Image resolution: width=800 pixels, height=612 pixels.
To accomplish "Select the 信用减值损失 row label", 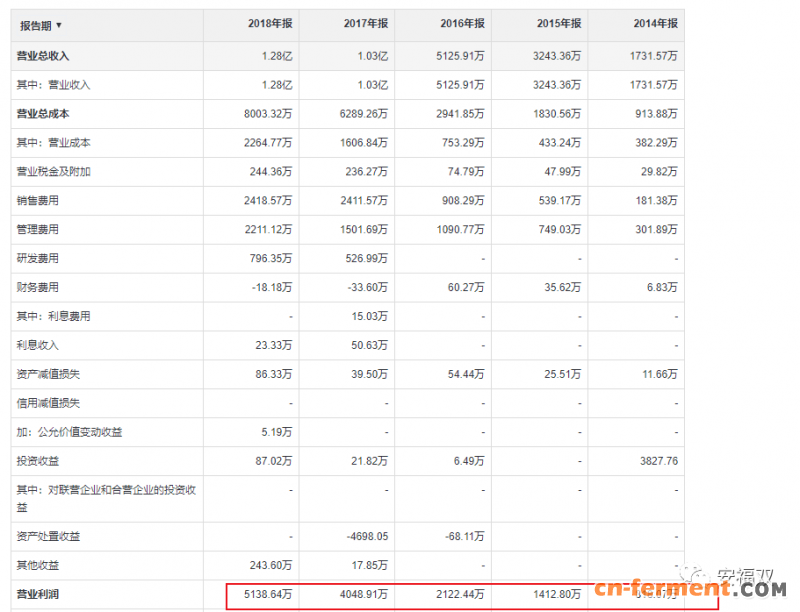I will [48, 403].
